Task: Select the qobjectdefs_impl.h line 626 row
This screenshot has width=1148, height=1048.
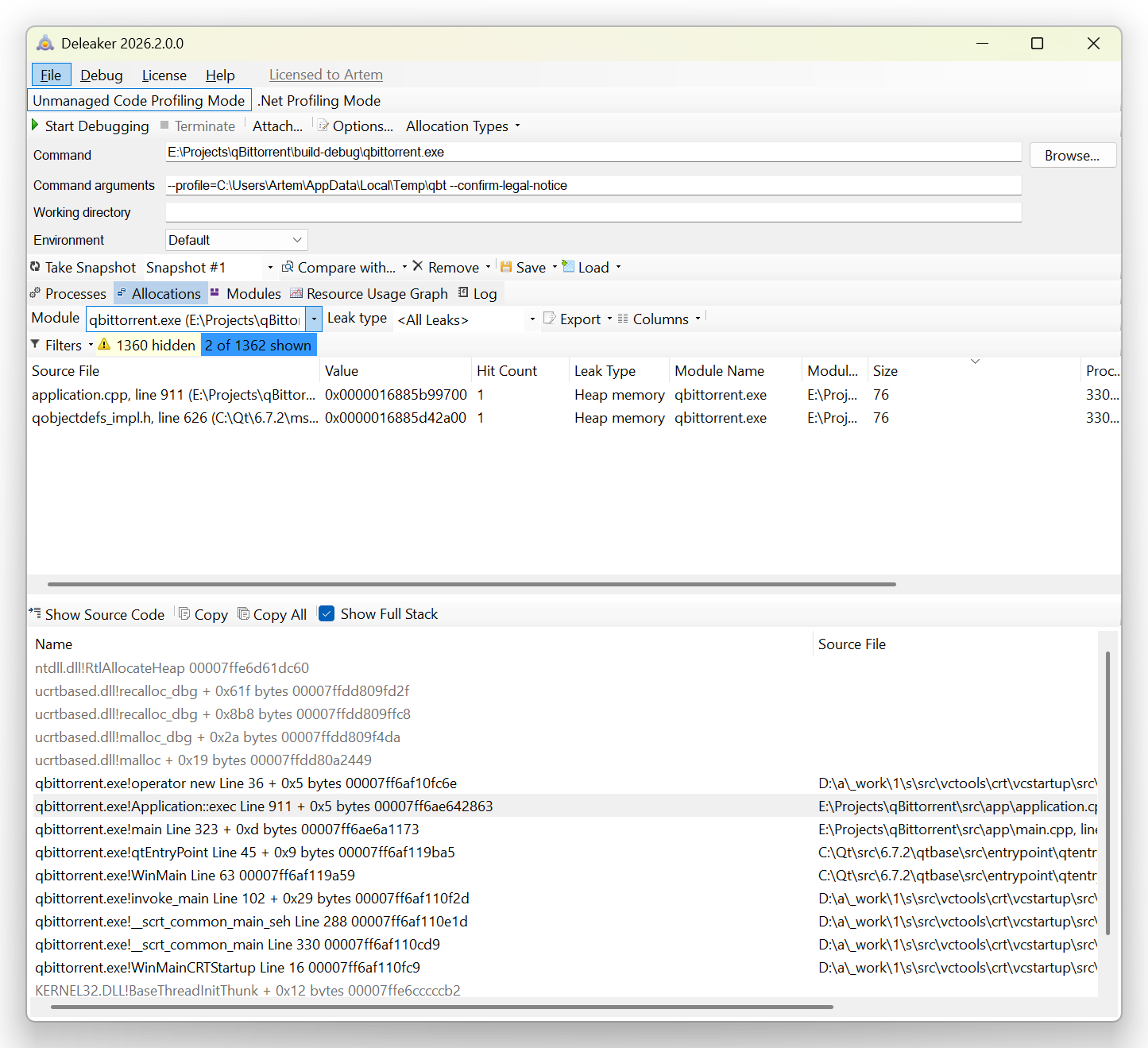Action: point(574,418)
